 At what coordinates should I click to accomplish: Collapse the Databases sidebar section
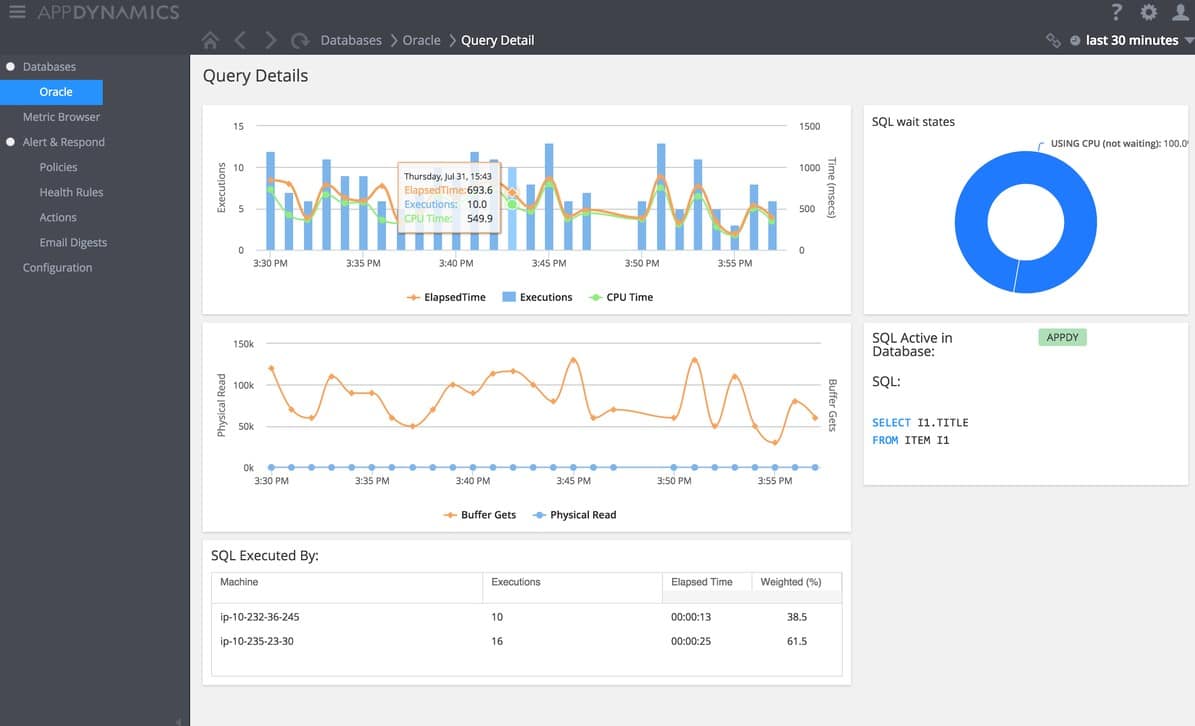click(x=11, y=66)
